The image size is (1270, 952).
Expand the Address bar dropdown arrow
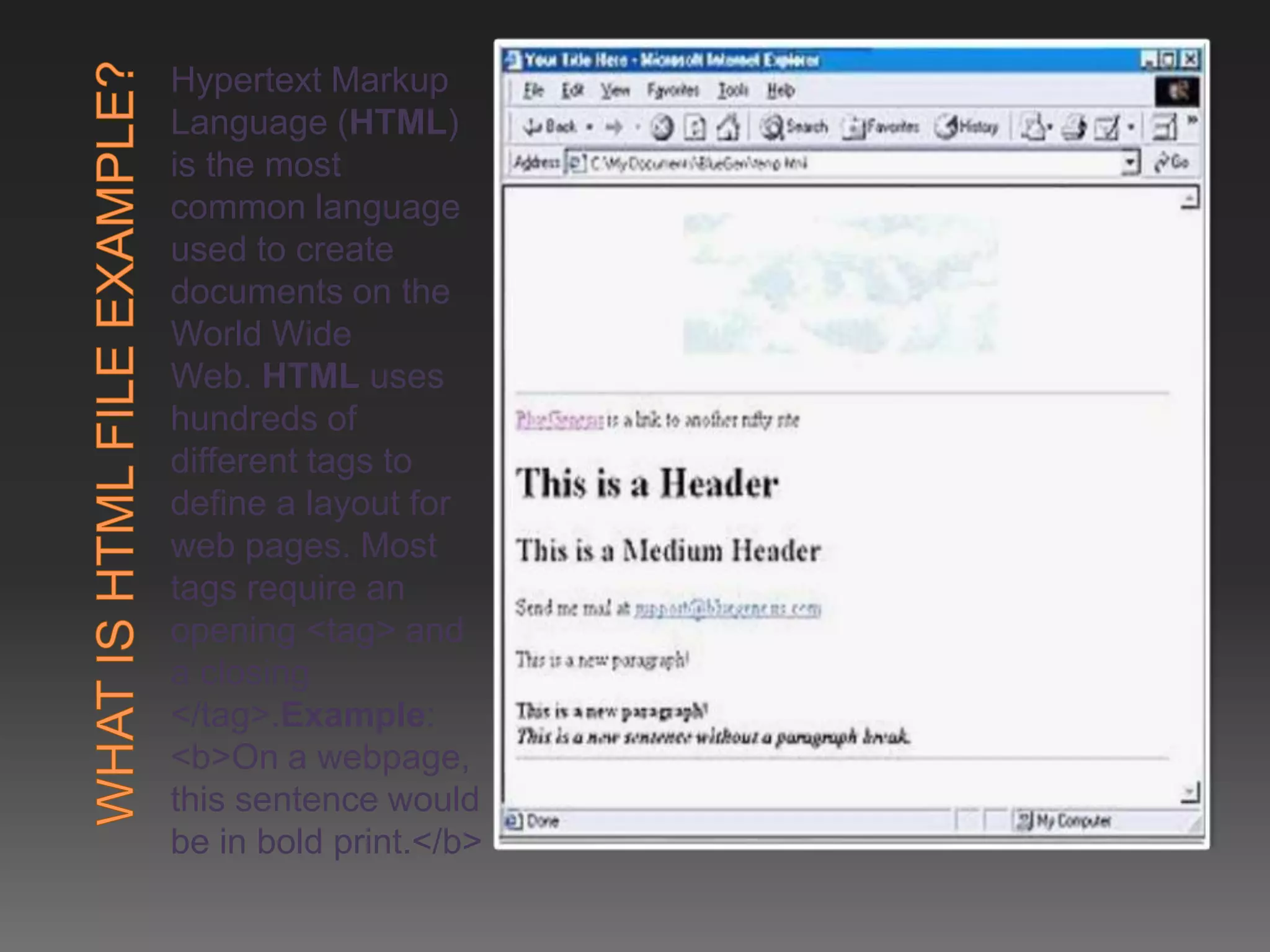pyautogui.click(x=1131, y=163)
